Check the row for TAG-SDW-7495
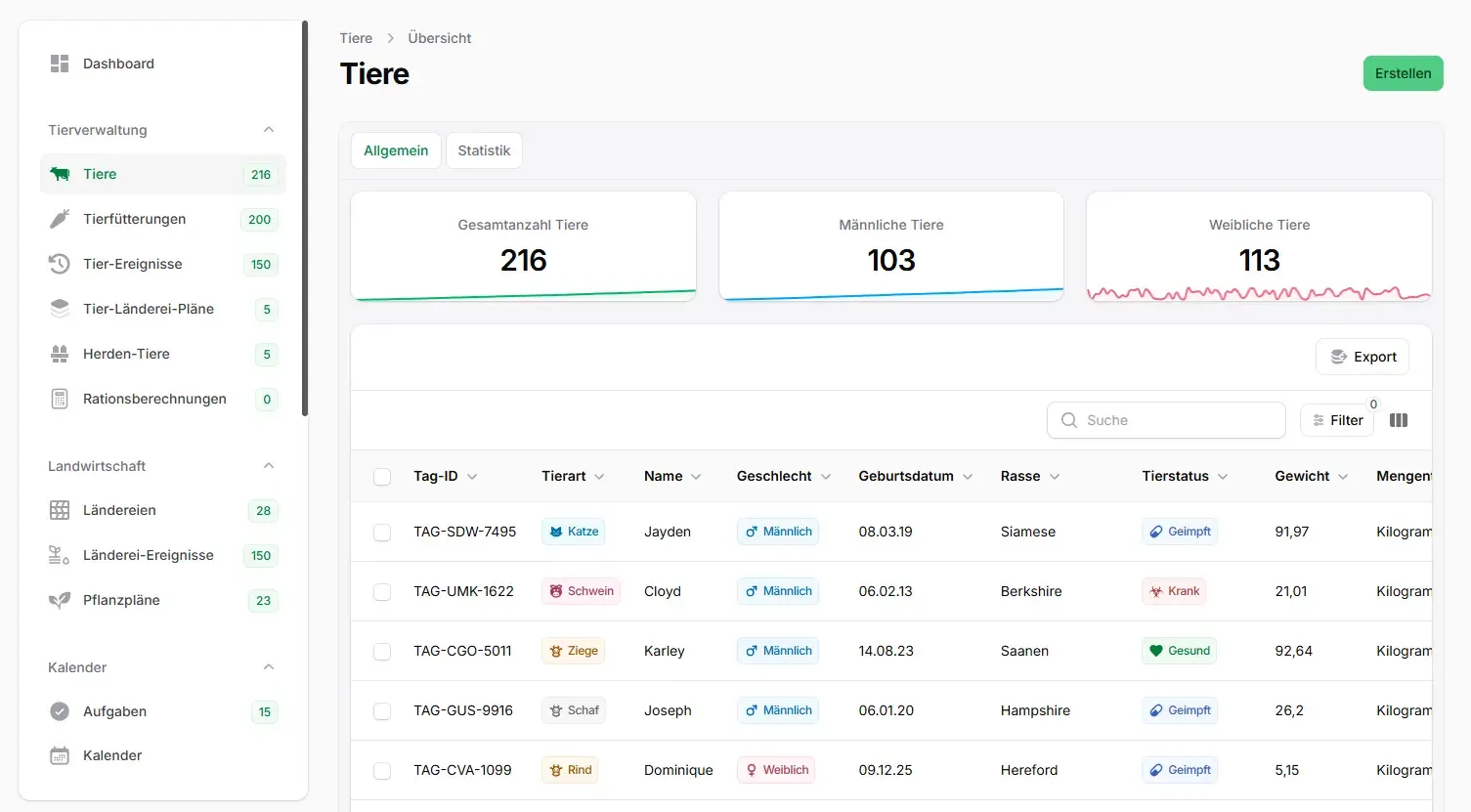The height and width of the screenshot is (812, 1471). (x=382, y=533)
